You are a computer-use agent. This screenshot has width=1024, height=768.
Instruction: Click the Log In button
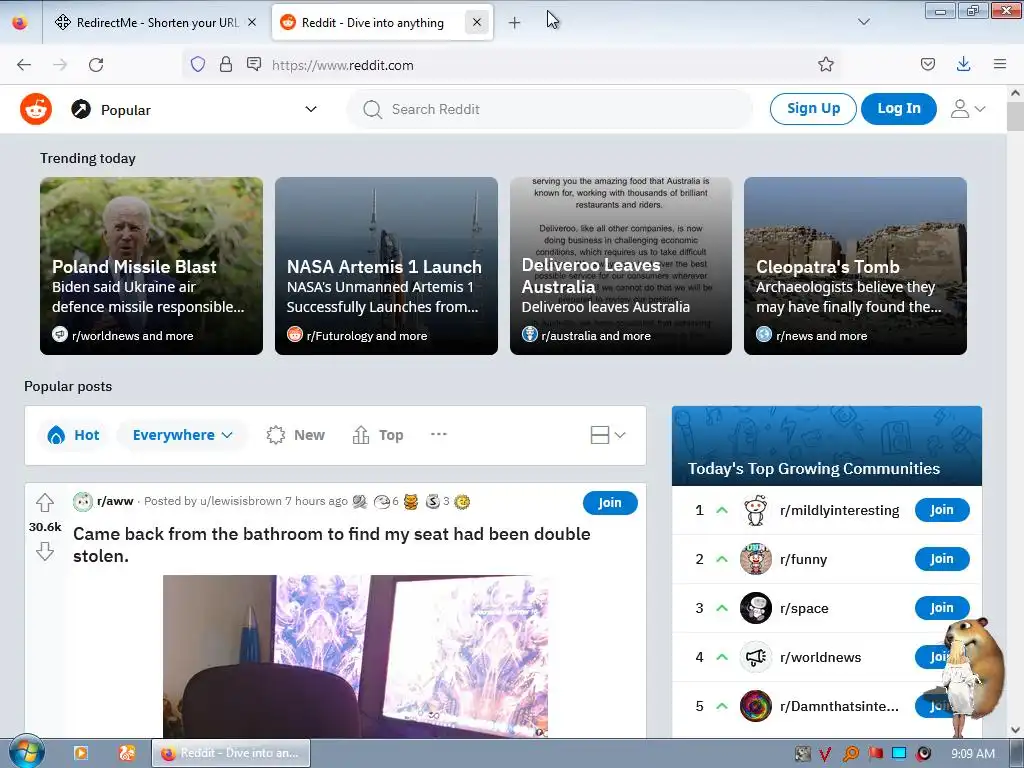tap(899, 108)
